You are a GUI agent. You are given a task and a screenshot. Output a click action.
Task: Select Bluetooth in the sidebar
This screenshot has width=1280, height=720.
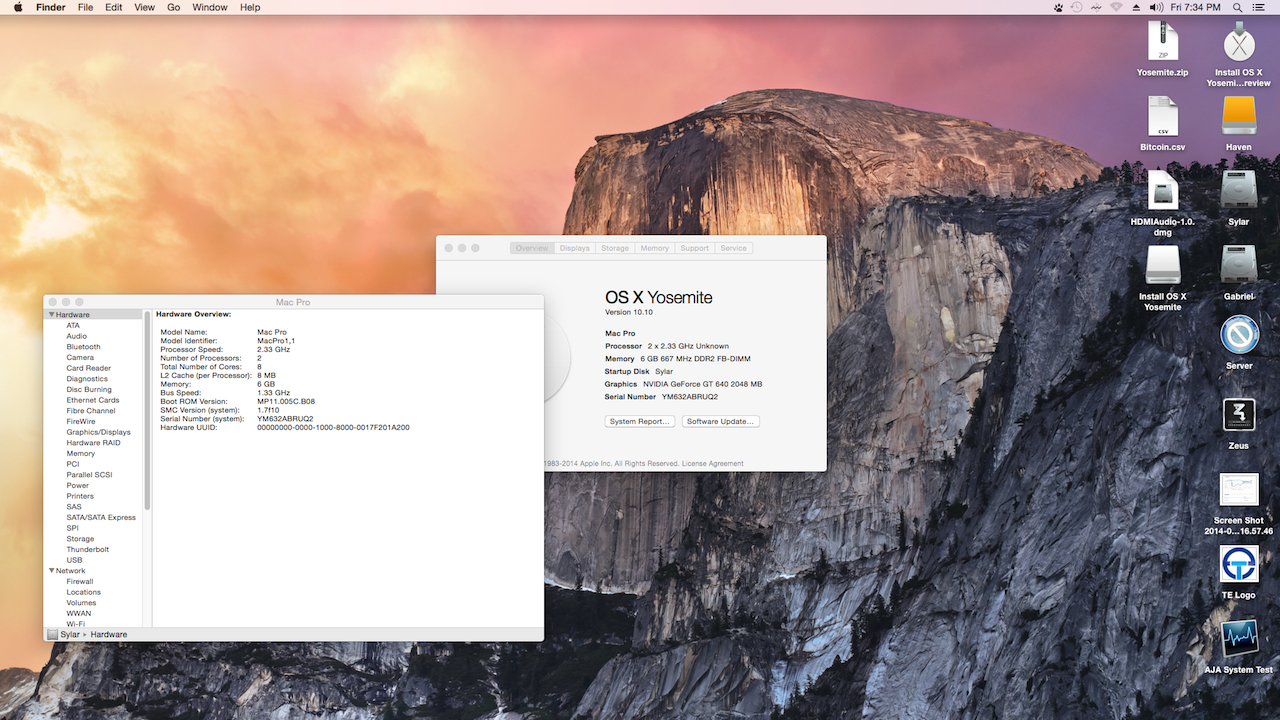pyautogui.click(x=83, y=347)
